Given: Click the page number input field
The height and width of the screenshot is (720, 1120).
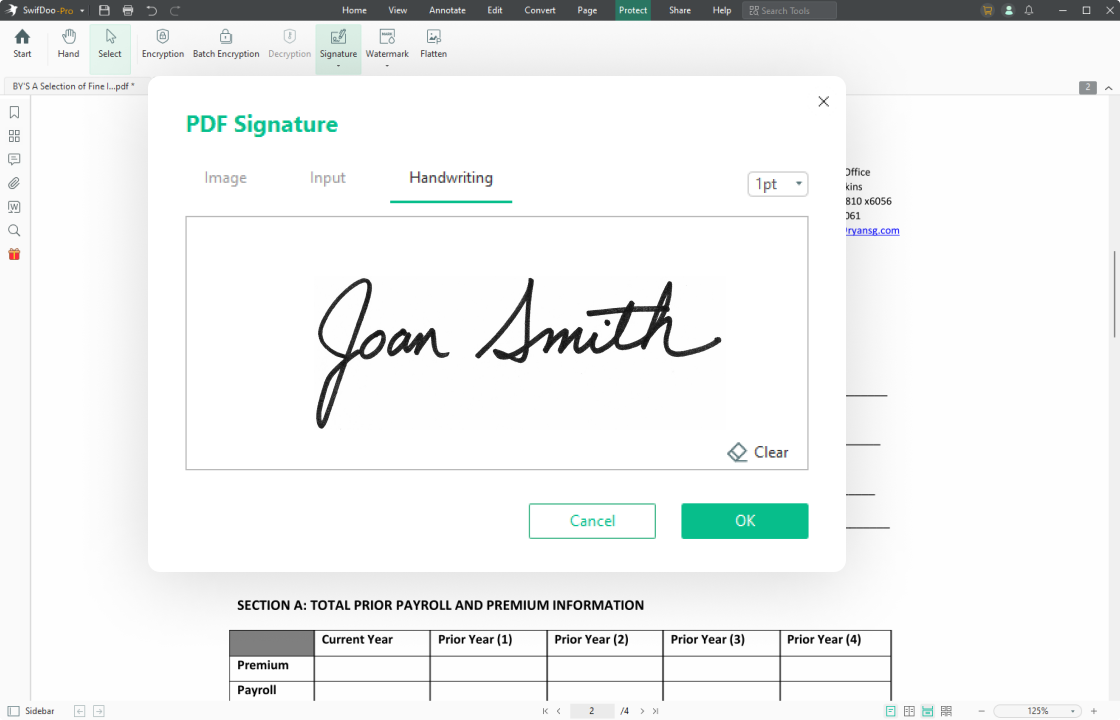Looking at the screenshot, I should (592, 711).
